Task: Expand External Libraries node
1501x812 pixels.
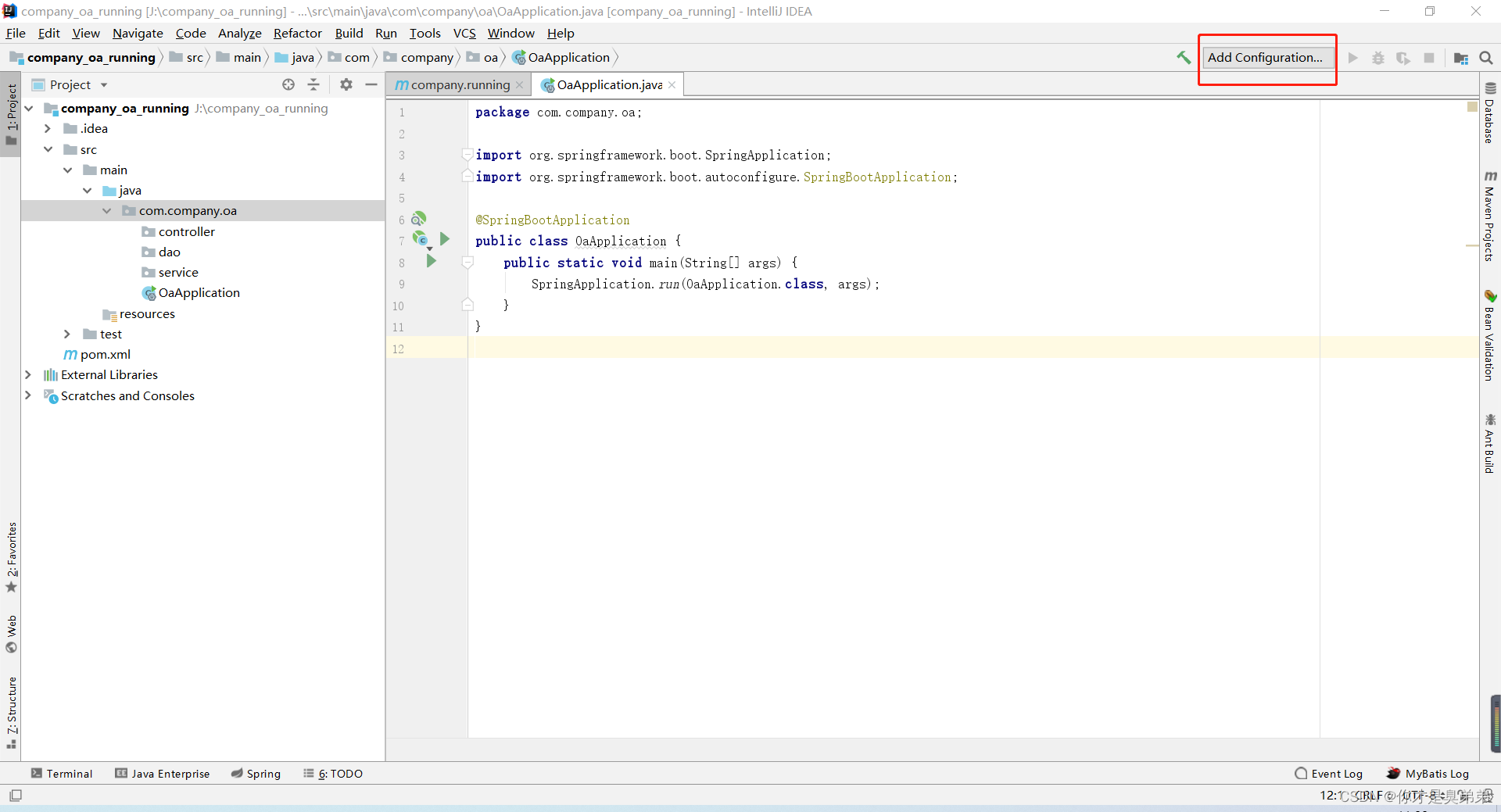Action: (x=28, y=374)
